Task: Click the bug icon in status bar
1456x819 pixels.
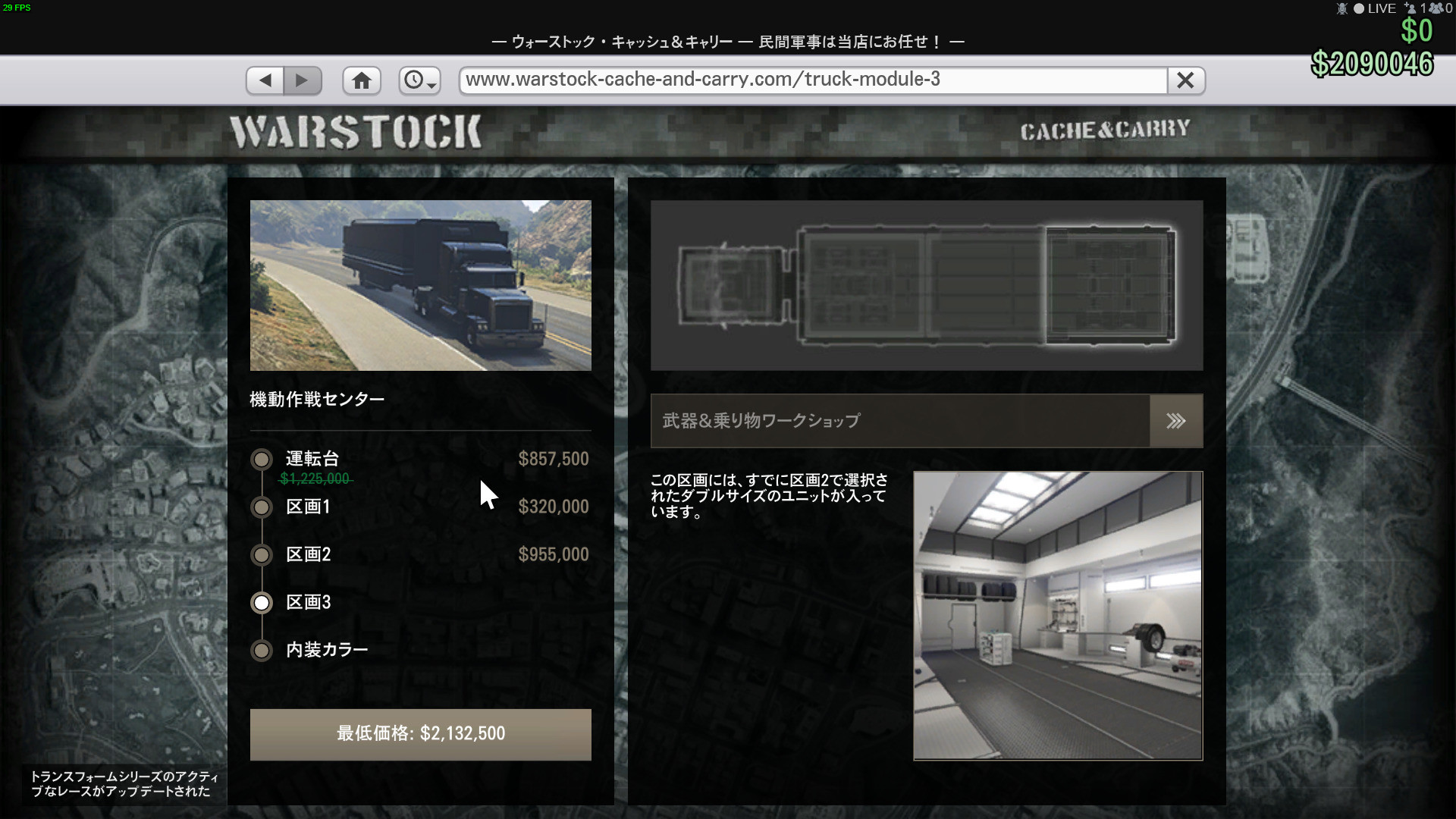Action: point(1342,8)
